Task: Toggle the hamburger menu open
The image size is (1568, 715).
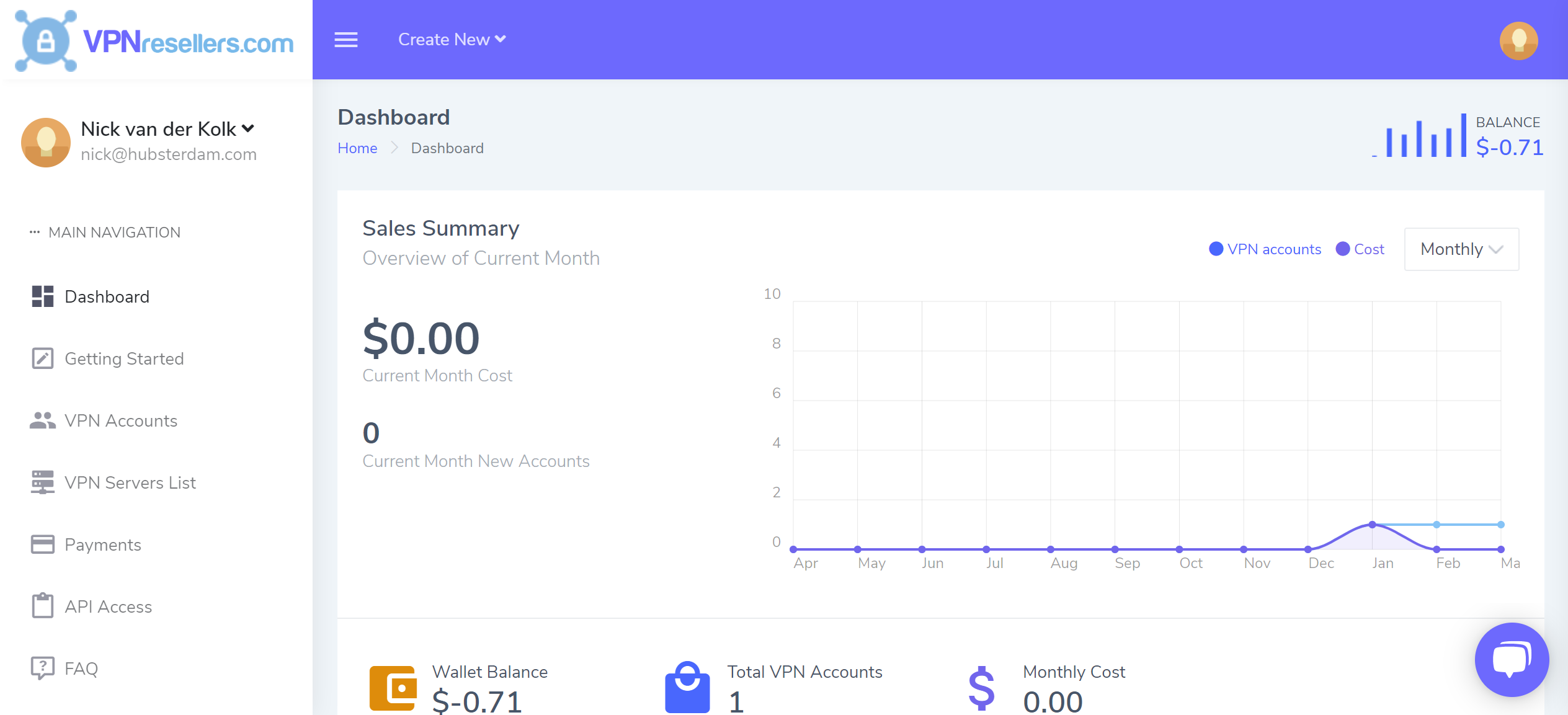Action: pos(346,40)
